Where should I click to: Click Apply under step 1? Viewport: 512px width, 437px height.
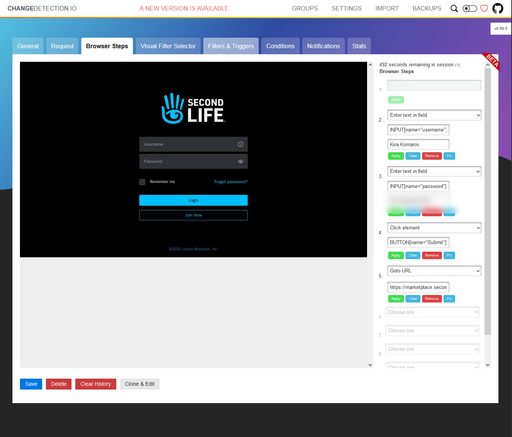click(x=396, y=100)
